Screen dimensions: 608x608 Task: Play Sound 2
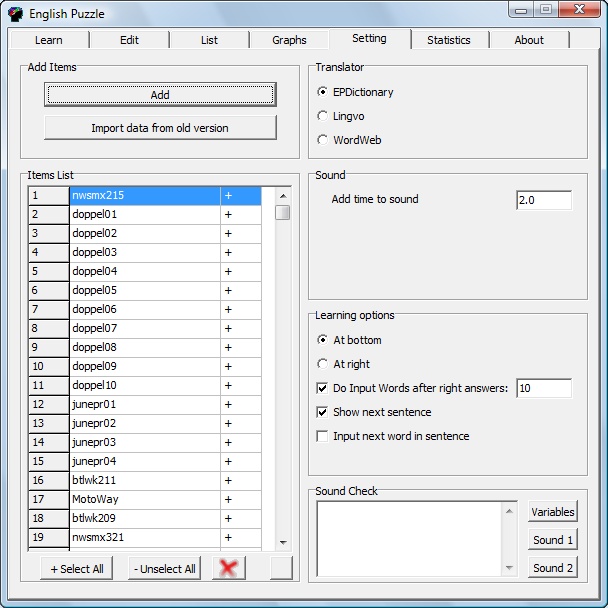click(553, 568)
